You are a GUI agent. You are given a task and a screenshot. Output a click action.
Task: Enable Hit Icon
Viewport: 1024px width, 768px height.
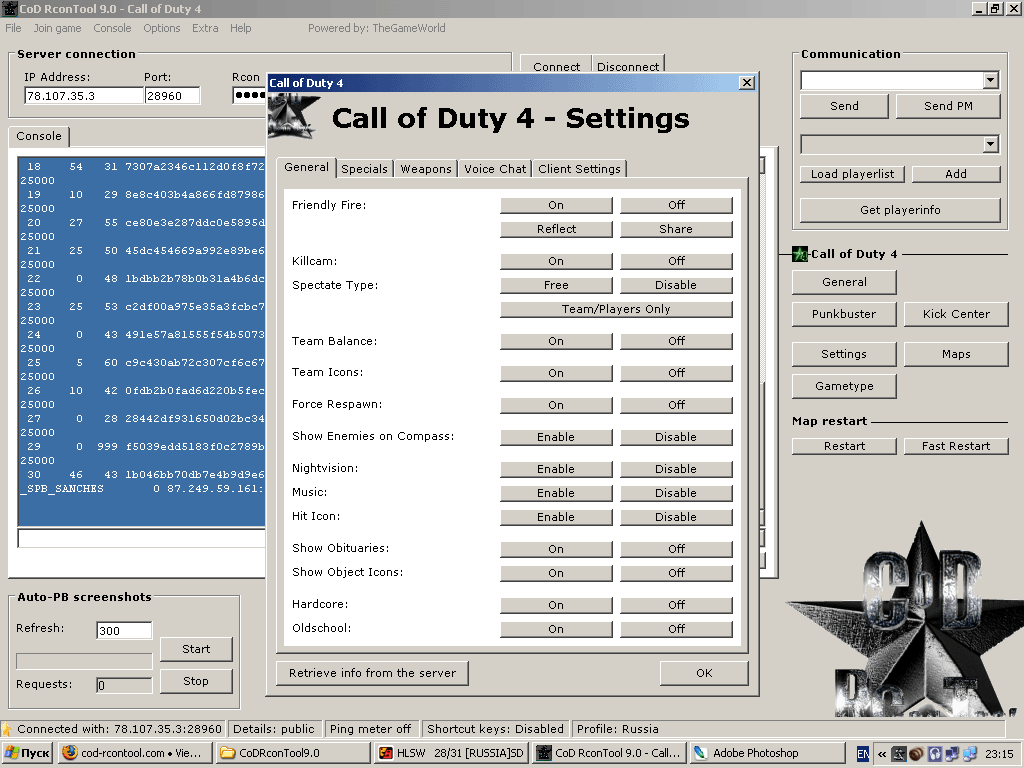click(556, 517)
